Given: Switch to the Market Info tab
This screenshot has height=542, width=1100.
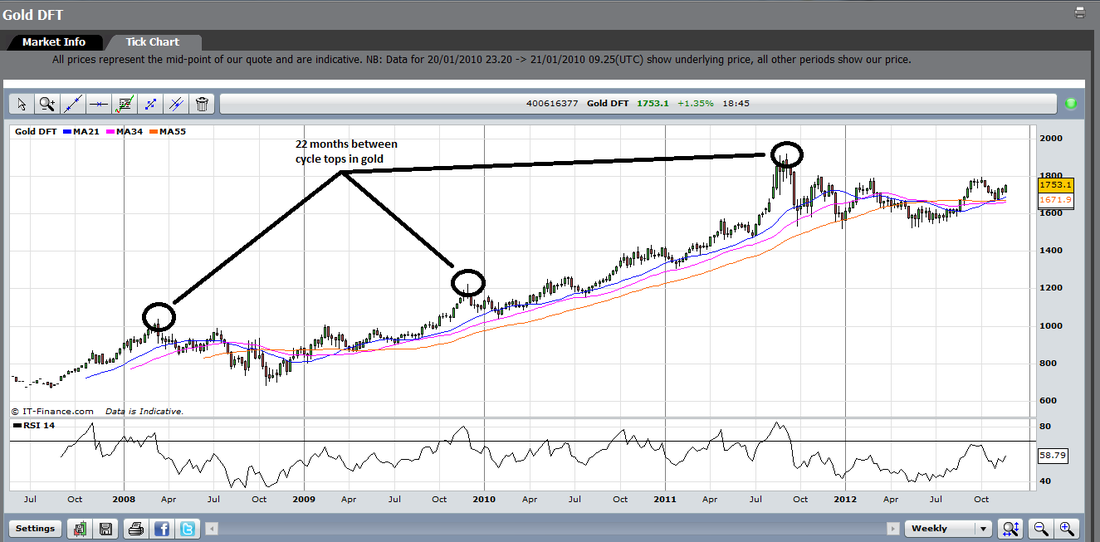Looking at the screenshot, I should point(54,42).
